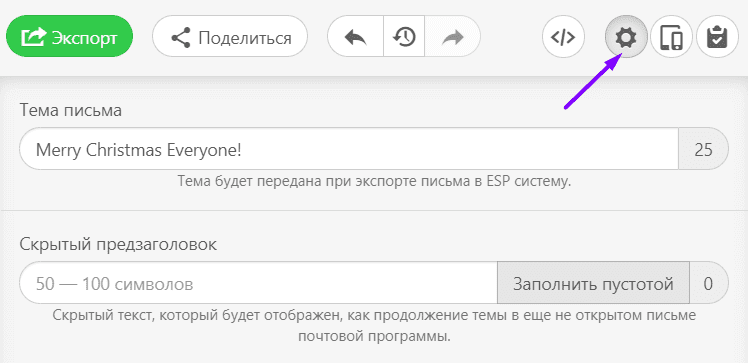Image resolution: width=748 pixels, height=363 pixels.
Task: Click the Скрытый предзаголовок label
Action: click(118, 244)
